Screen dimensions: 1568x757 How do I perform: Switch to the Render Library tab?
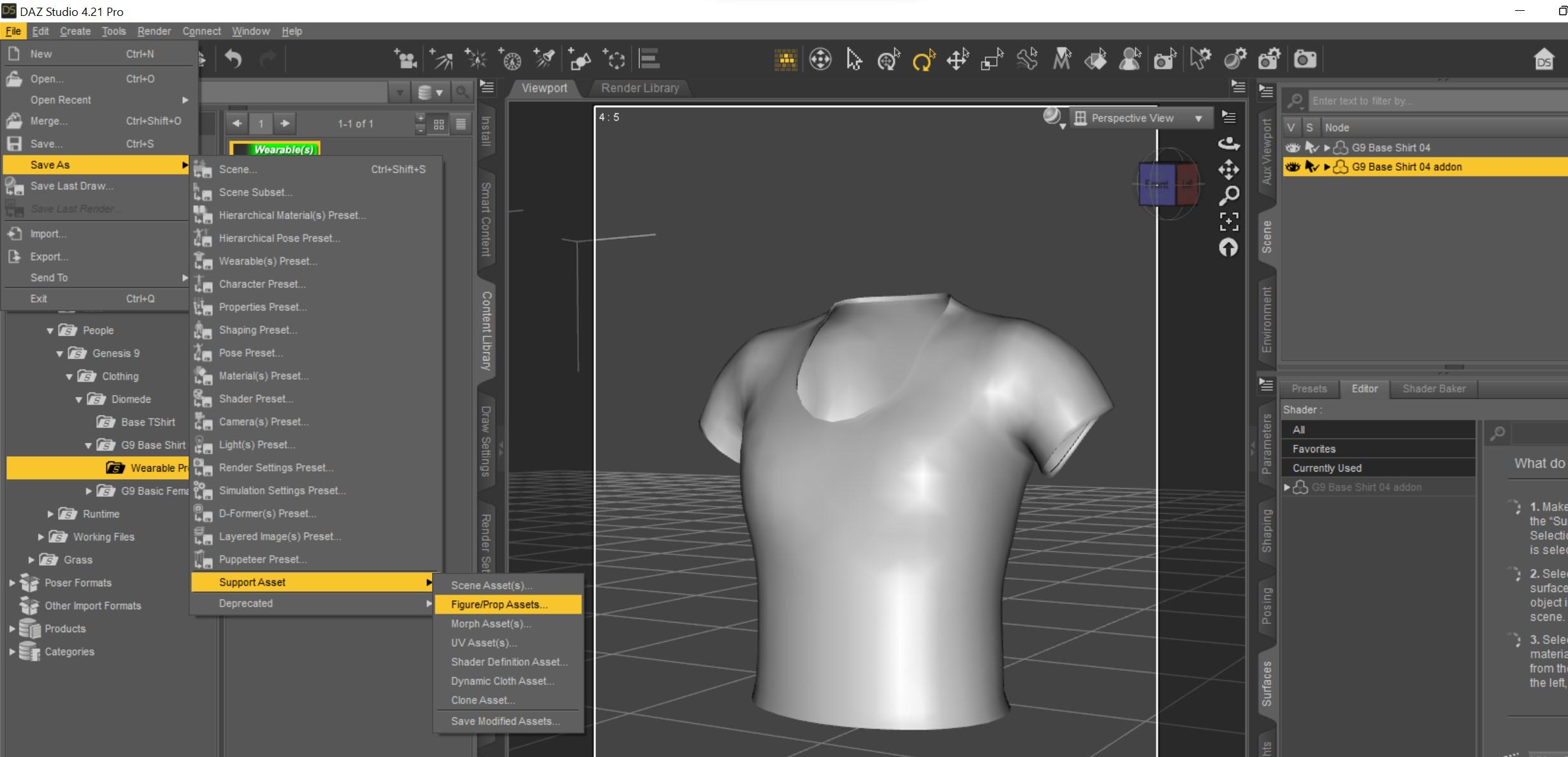coord(640,88)
